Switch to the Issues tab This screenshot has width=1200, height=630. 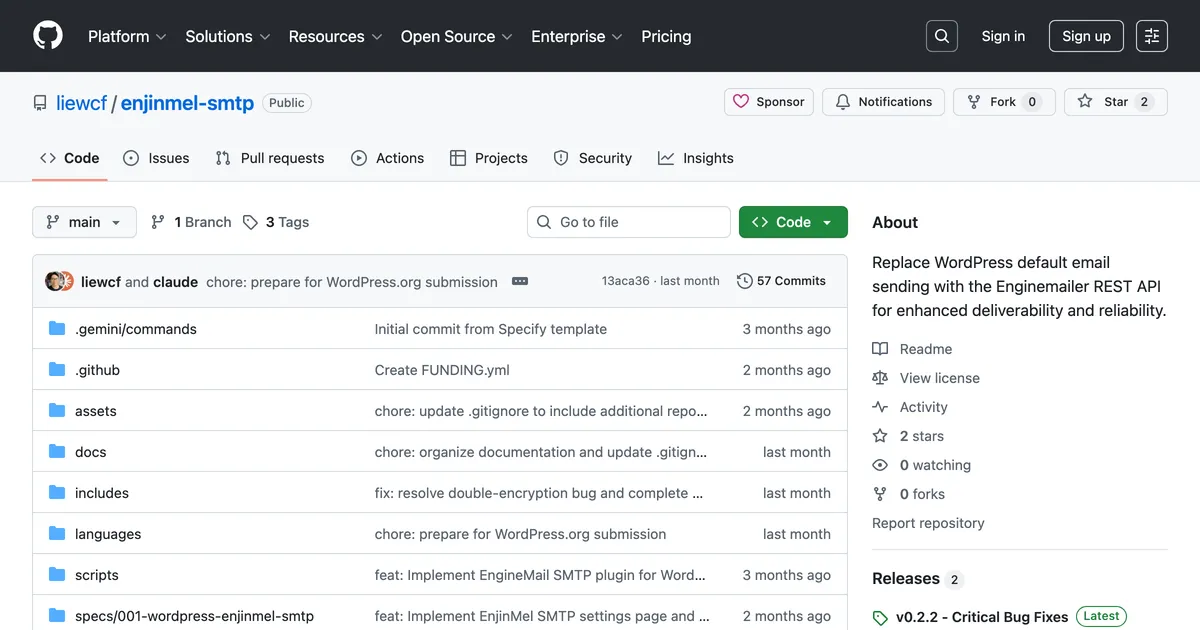[156, 157]
